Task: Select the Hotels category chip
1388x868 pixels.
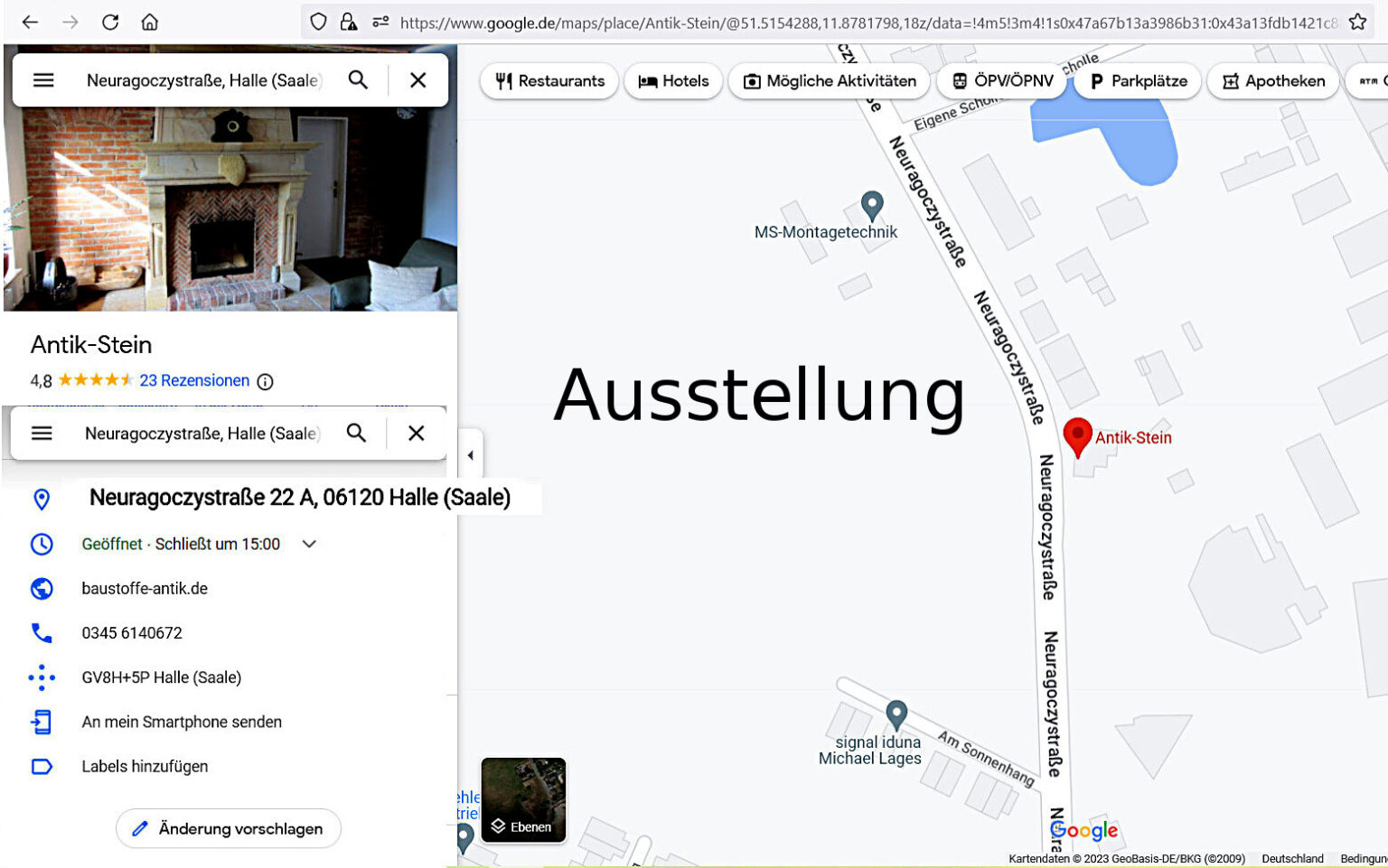Action: coord(673,81)
